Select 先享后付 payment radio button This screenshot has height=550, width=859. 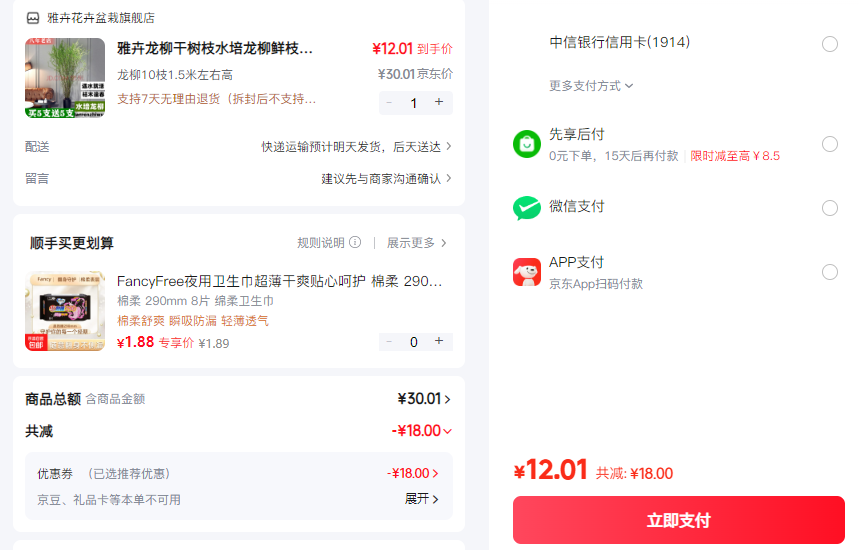(829, 144)
